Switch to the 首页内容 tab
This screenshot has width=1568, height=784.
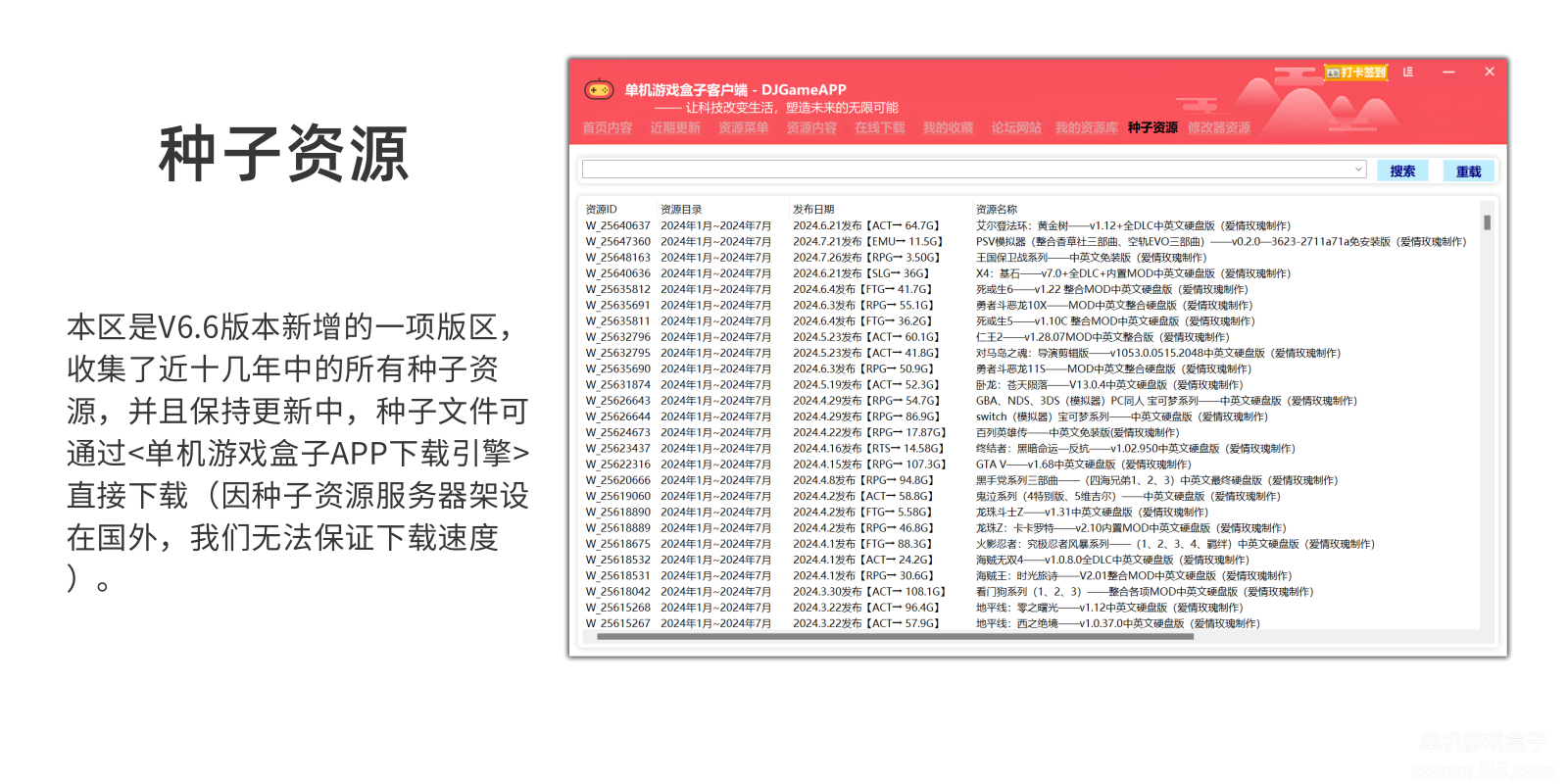(608, 128)
